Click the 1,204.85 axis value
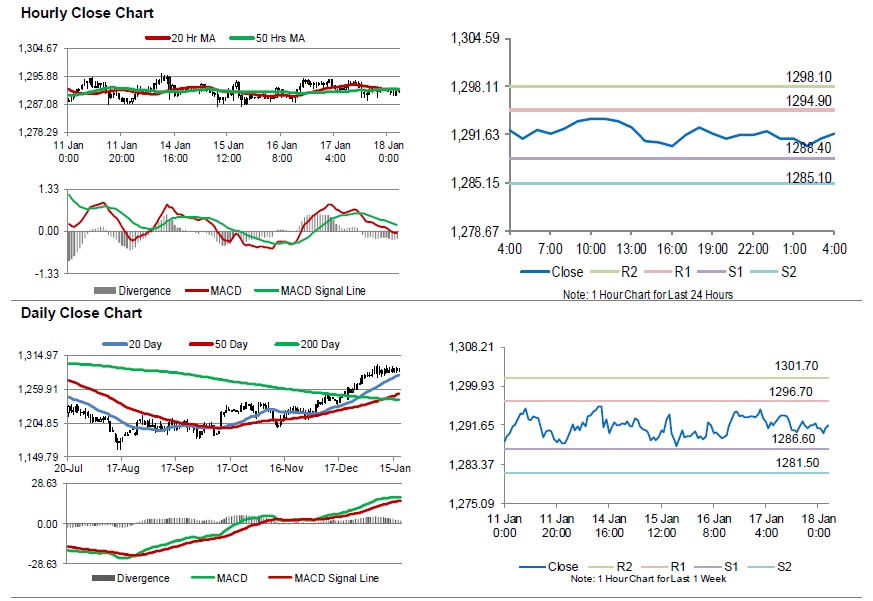 [38, 423]
